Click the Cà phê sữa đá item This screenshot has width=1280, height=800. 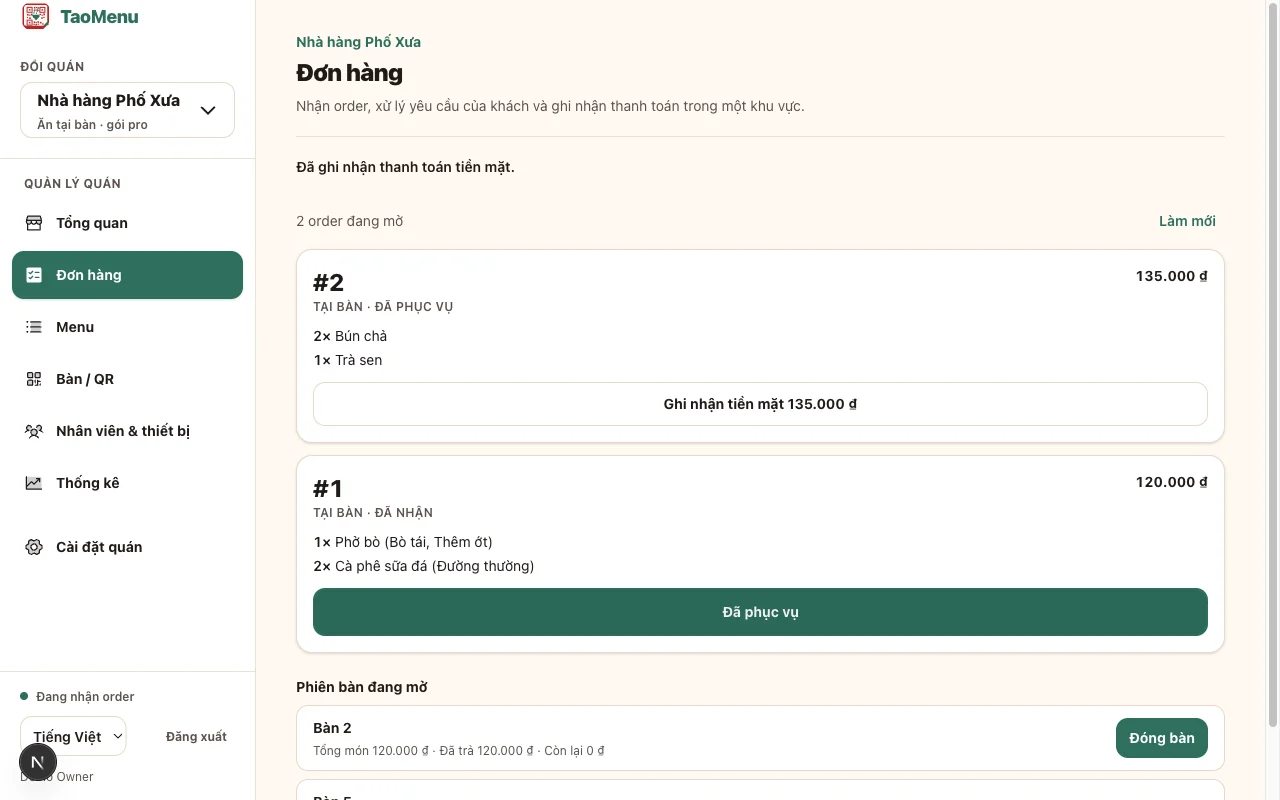pyautogui.click(x=424, y=566)
